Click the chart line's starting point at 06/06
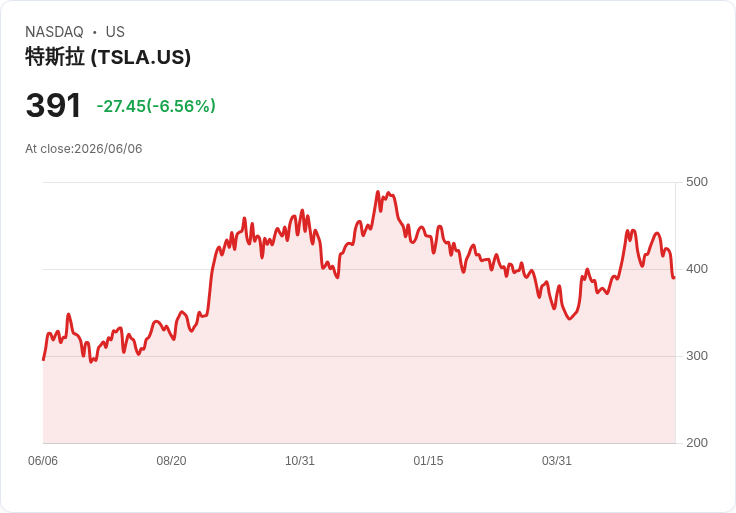Image resolution: width=736 pixels, height=513 pixels. coord(44,360)
